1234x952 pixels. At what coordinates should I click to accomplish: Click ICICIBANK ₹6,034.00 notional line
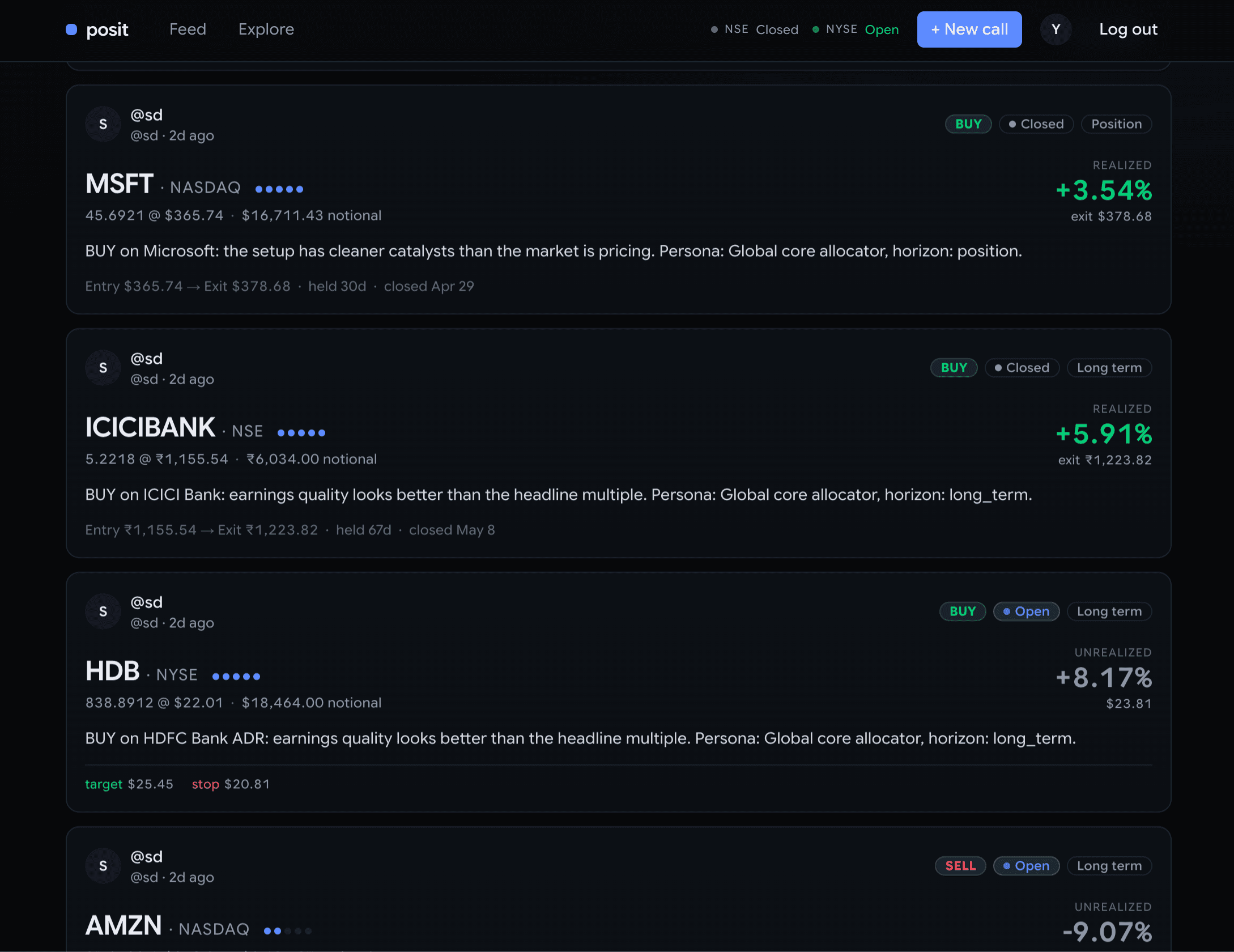point(231,459)
